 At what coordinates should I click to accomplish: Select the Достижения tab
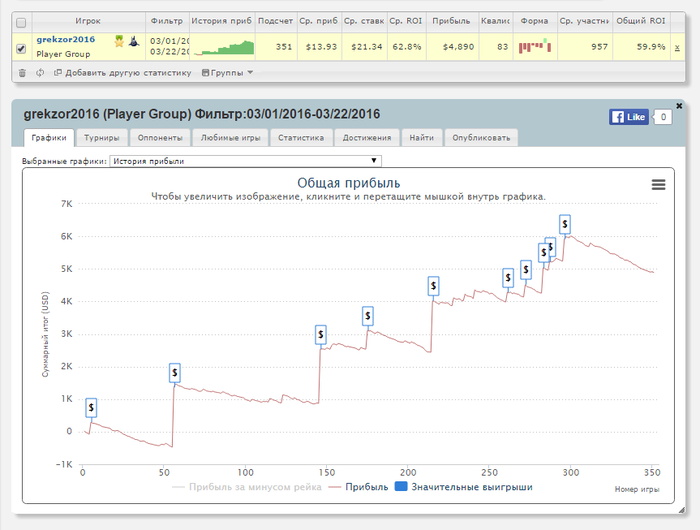(367, 138)
